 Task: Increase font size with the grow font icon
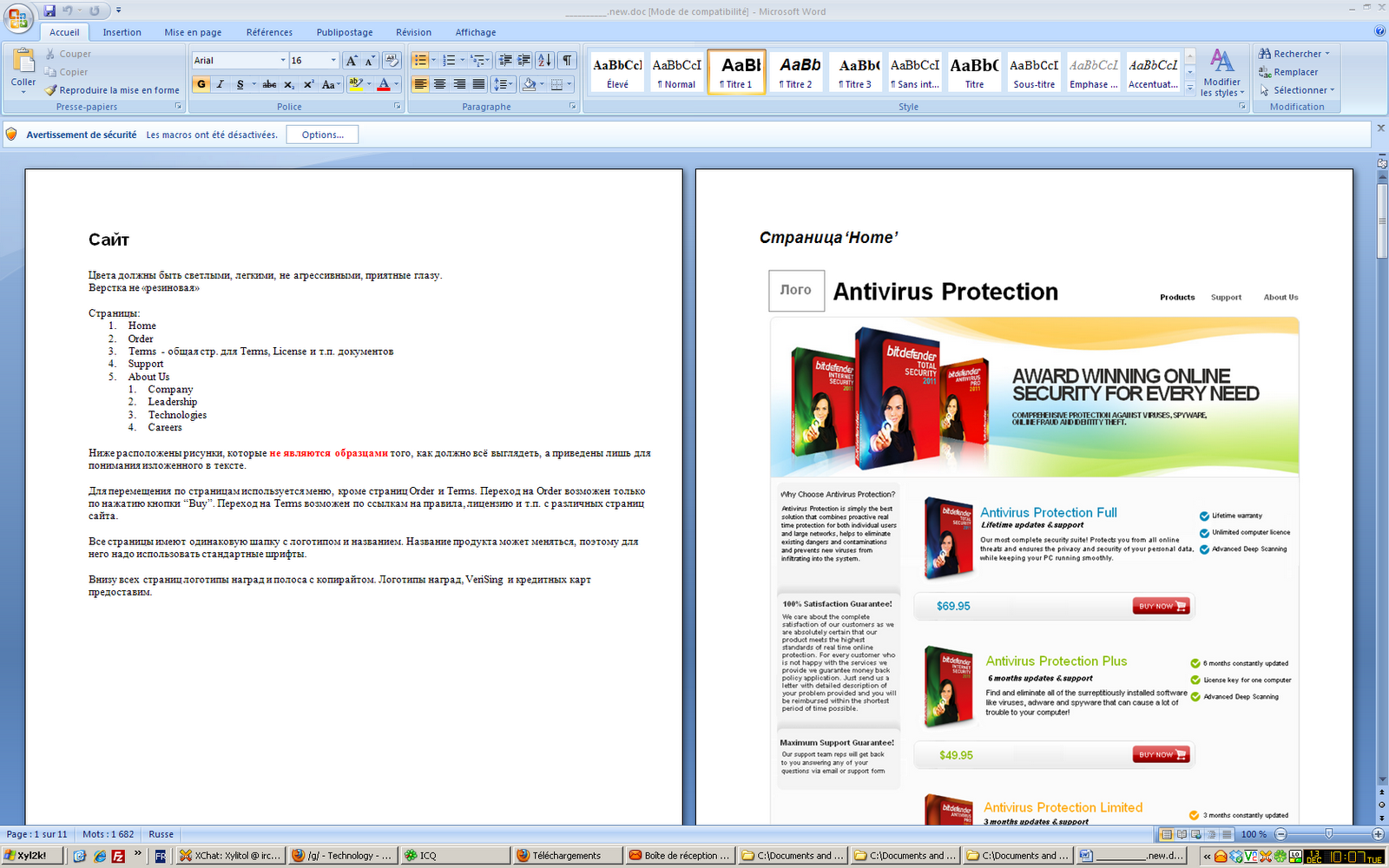[351, 60]
